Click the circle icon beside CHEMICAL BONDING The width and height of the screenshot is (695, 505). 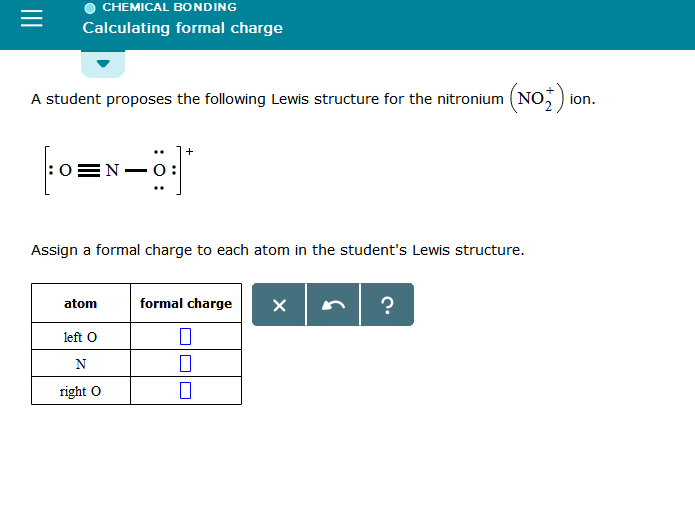tap(90, 7)
